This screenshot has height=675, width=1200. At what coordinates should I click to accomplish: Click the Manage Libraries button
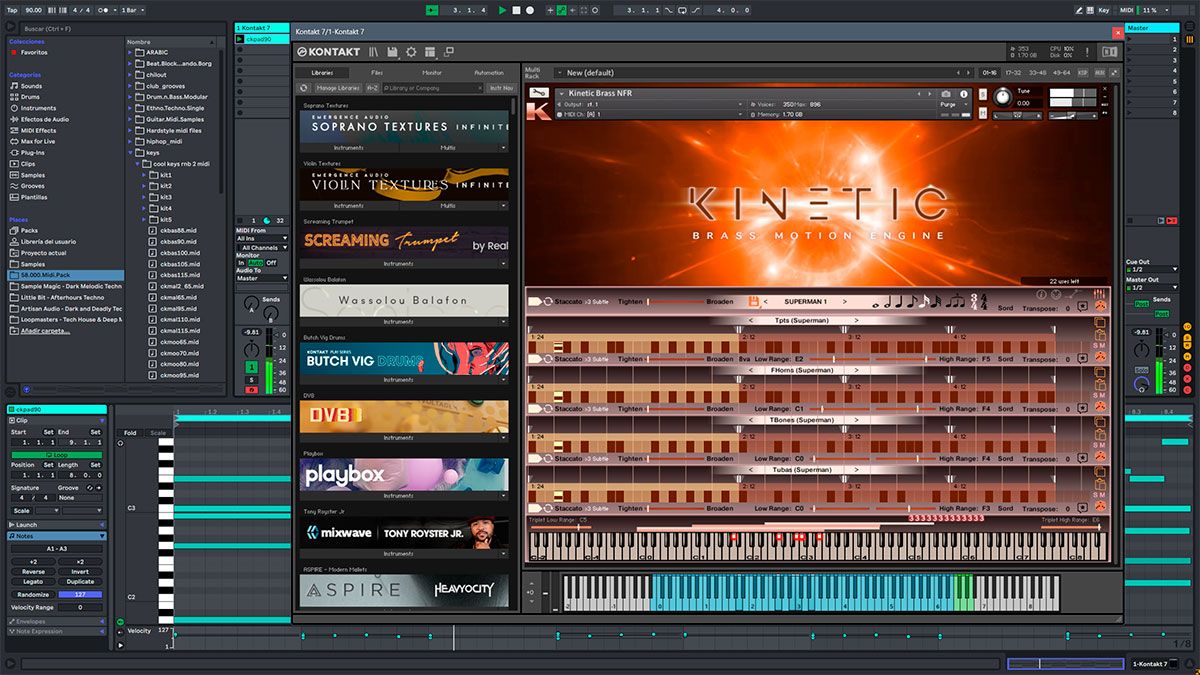coord(337,88)
